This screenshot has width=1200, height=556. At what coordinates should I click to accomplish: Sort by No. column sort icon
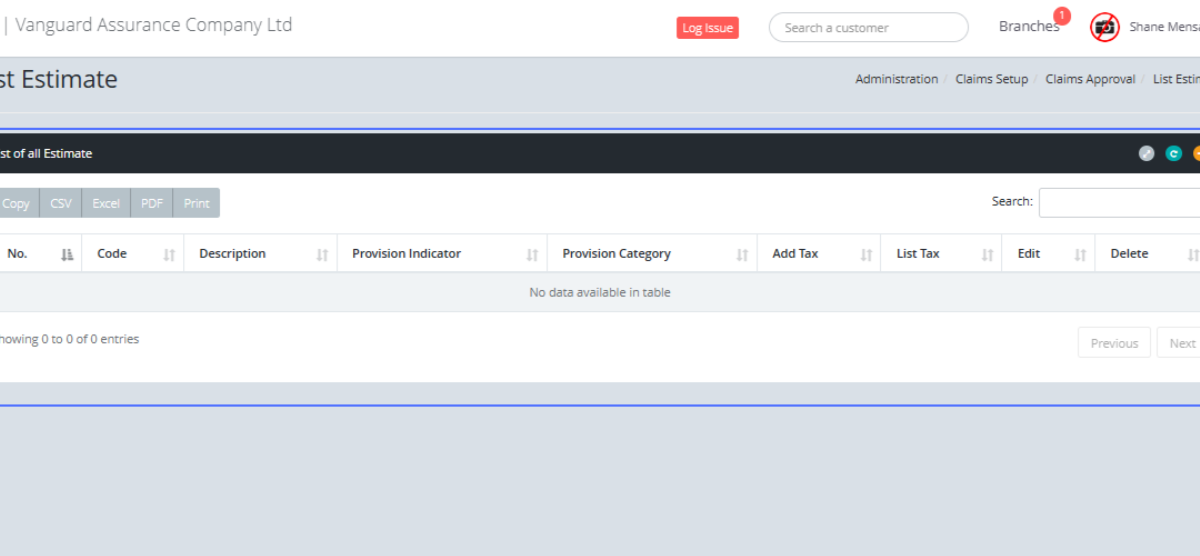(x=67, y=255)
